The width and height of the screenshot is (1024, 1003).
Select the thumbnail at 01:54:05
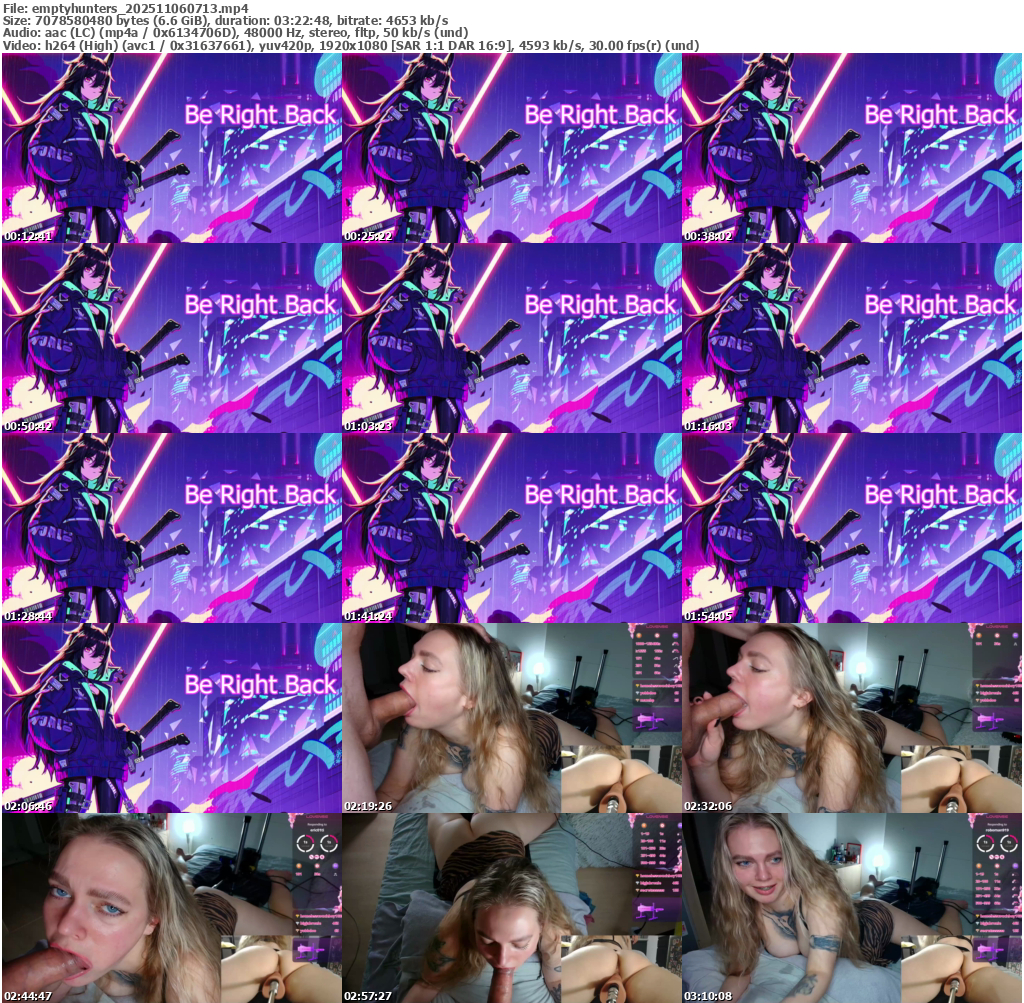tap(851, 528)
